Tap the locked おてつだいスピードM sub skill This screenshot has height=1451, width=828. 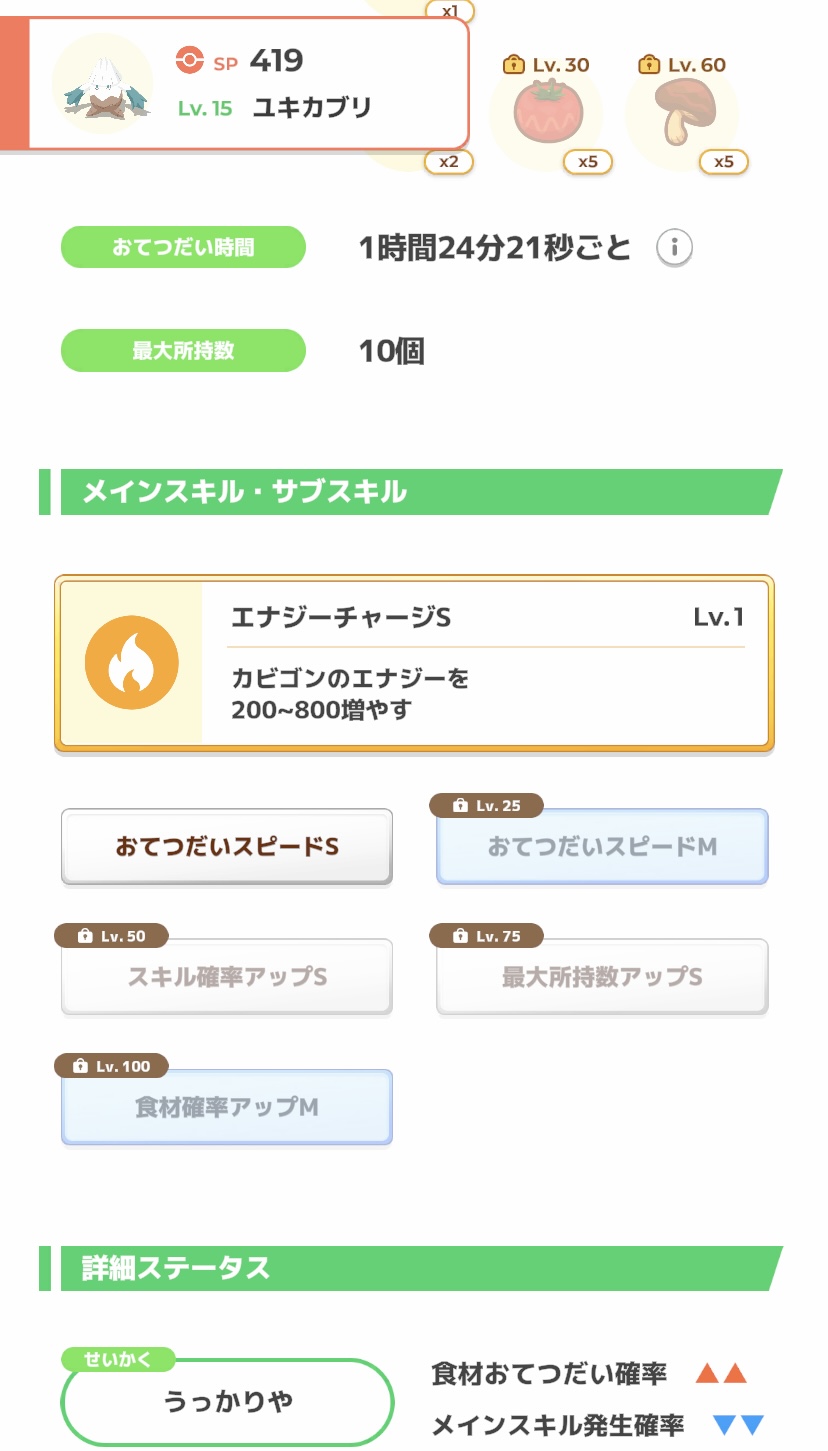click(x=602, y=847)
